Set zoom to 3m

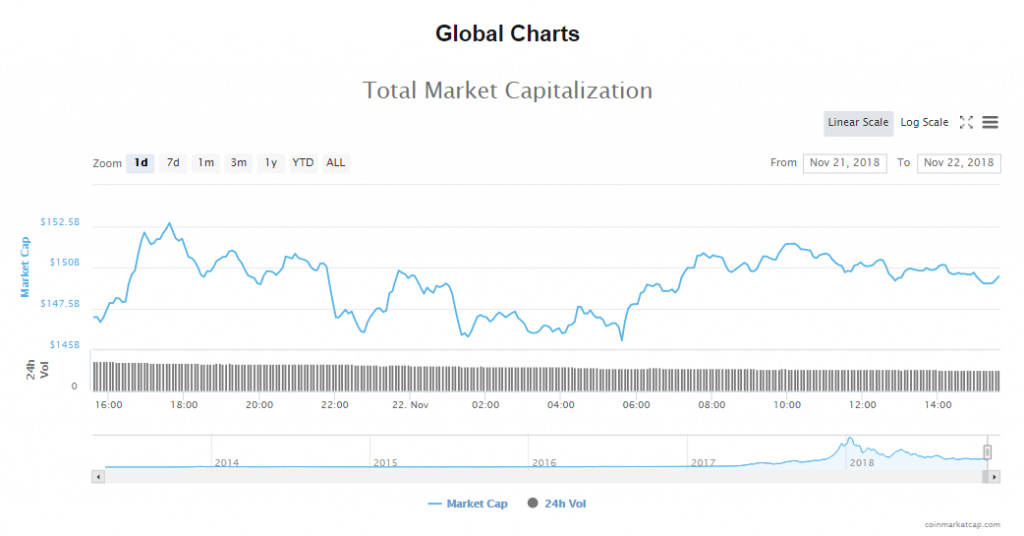pos(238,163)
